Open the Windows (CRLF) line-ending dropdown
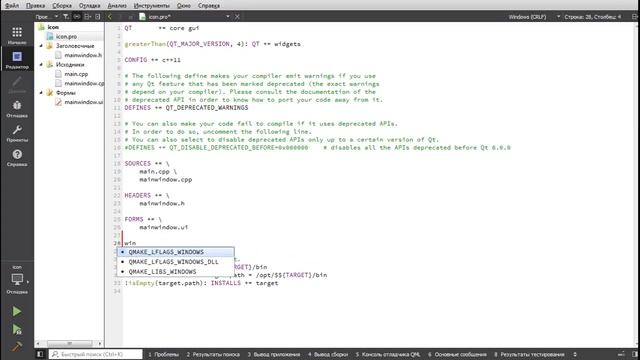The height and width of the screenshot is (360, 640). (x=534, y=17)
